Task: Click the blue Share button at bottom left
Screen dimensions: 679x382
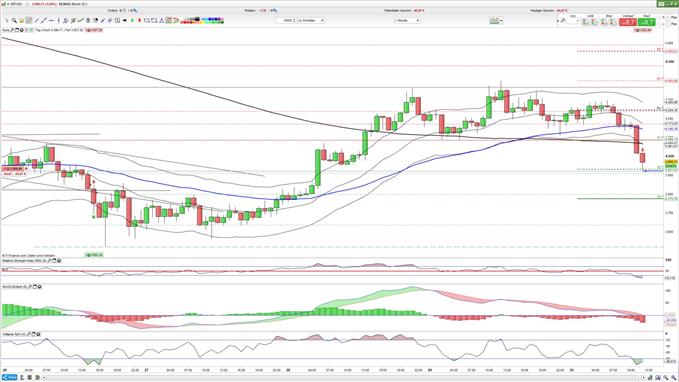Action: 10,378
